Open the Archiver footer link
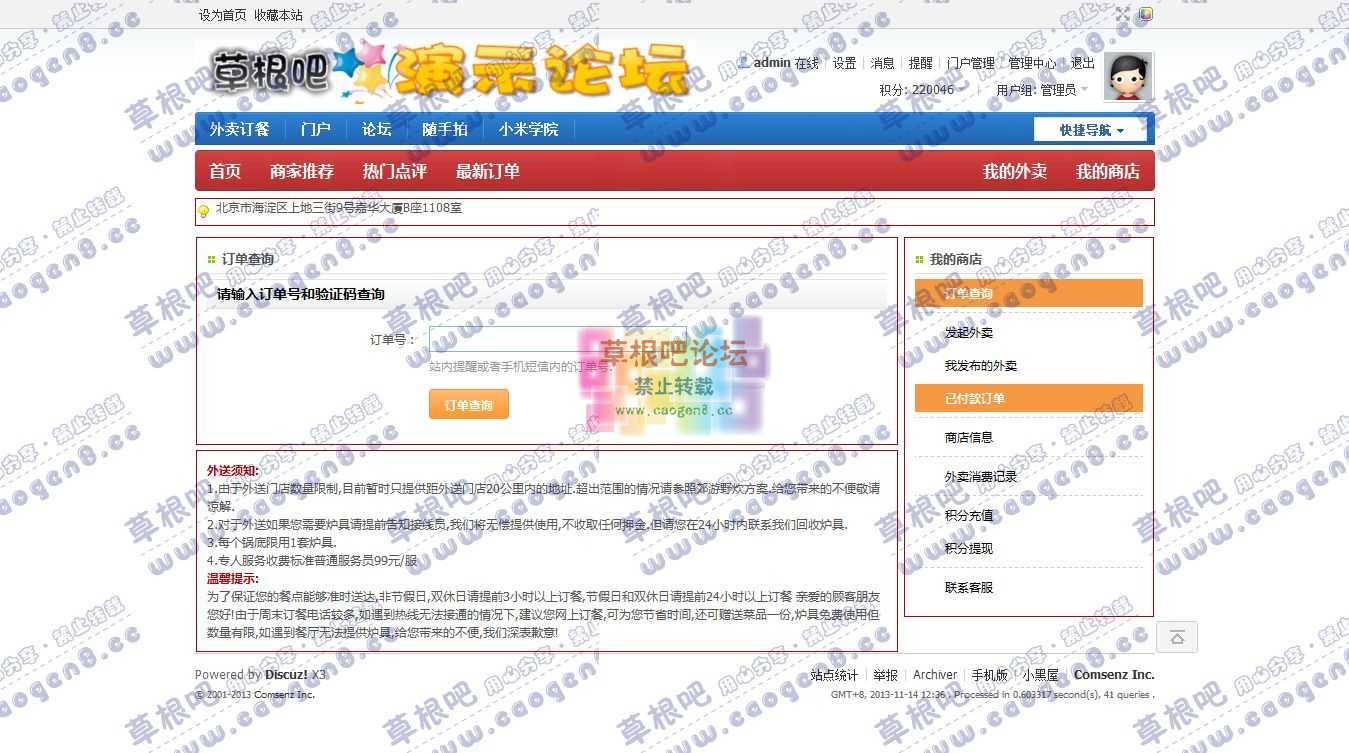The image size is (1349, 753). pyautogui.click(x=935, y=675)
